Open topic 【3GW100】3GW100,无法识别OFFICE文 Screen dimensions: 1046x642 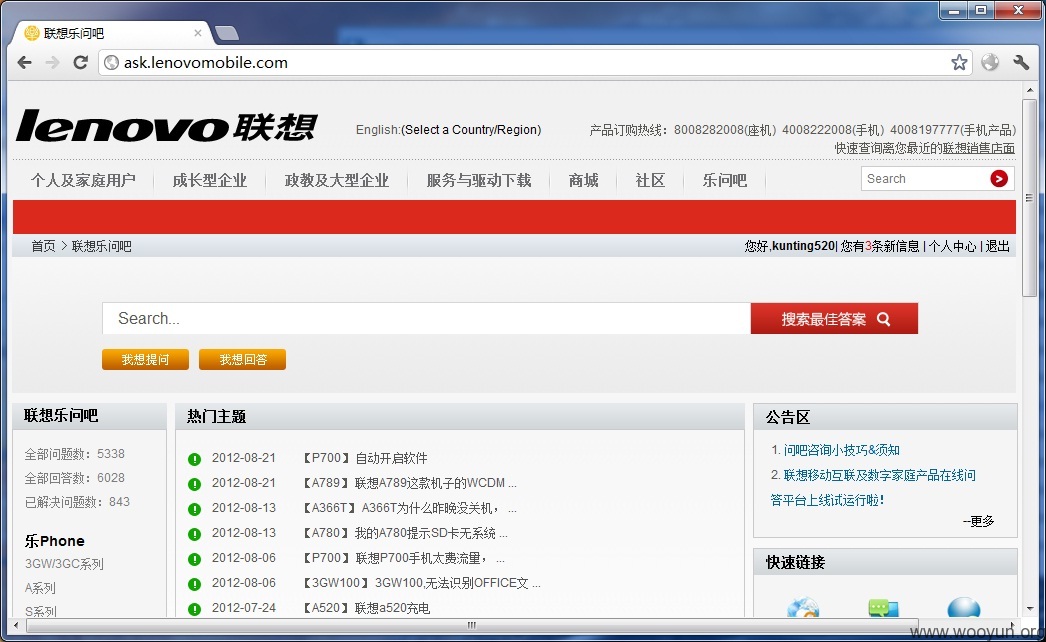click(x=421, y=583)
